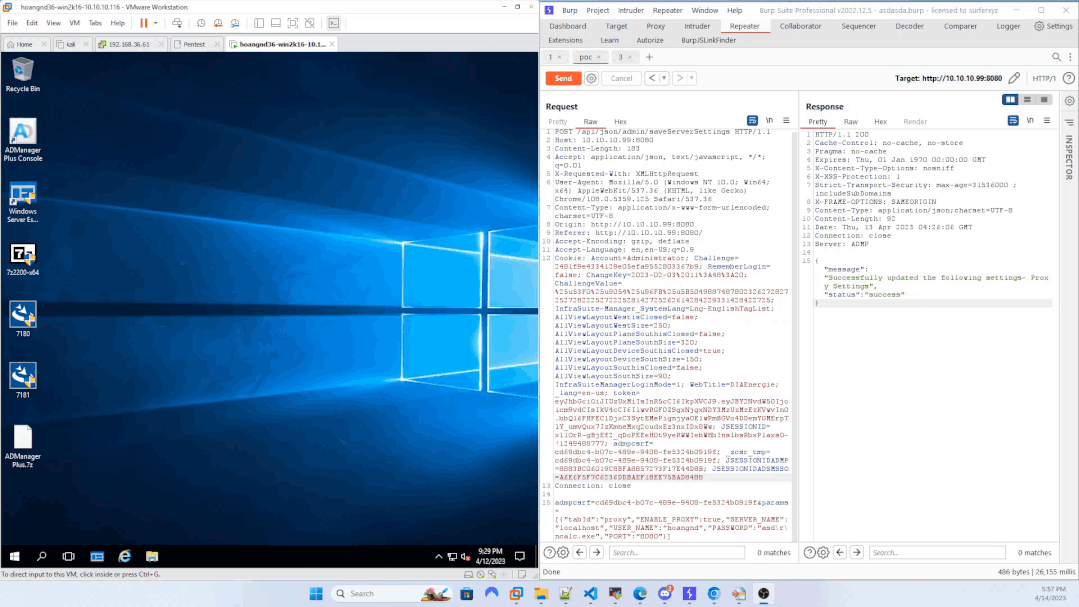Screen dimensions: 1079x607
Task: Toggle non-printable characters in Request pane
Action: coord(769,120)
